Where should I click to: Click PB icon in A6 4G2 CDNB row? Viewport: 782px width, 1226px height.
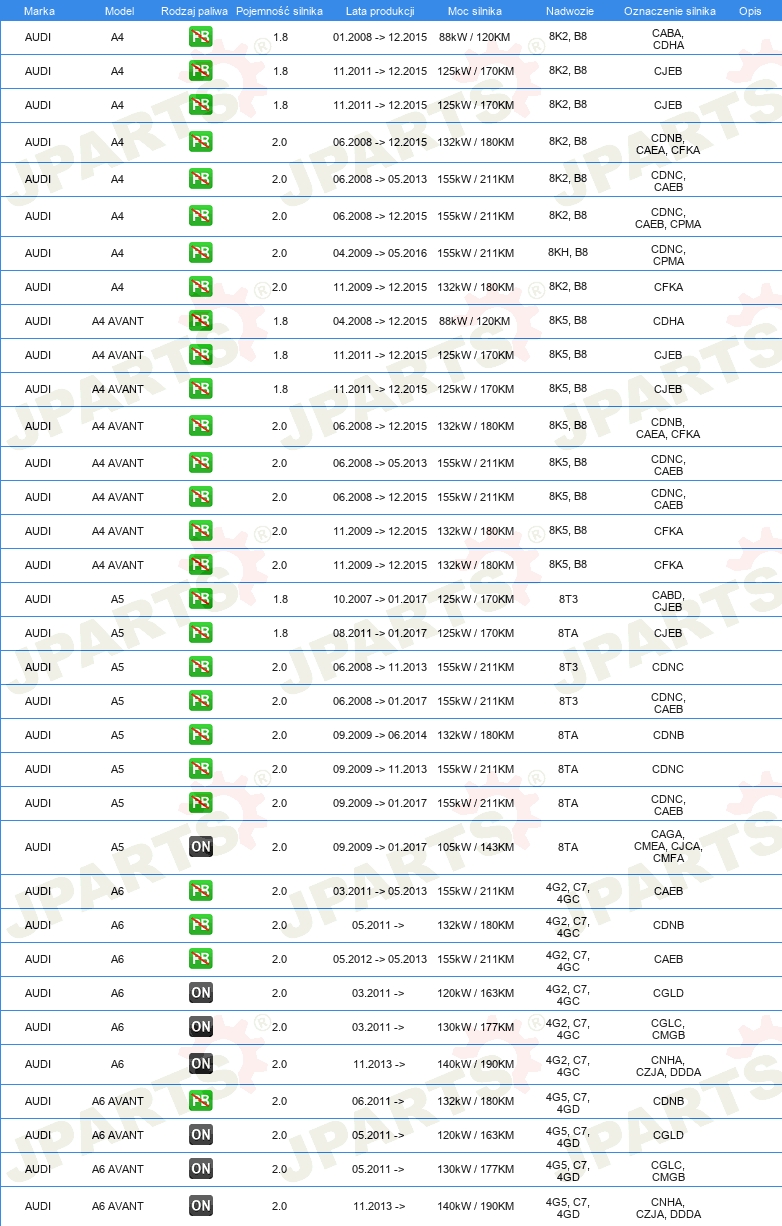(201, 925)
